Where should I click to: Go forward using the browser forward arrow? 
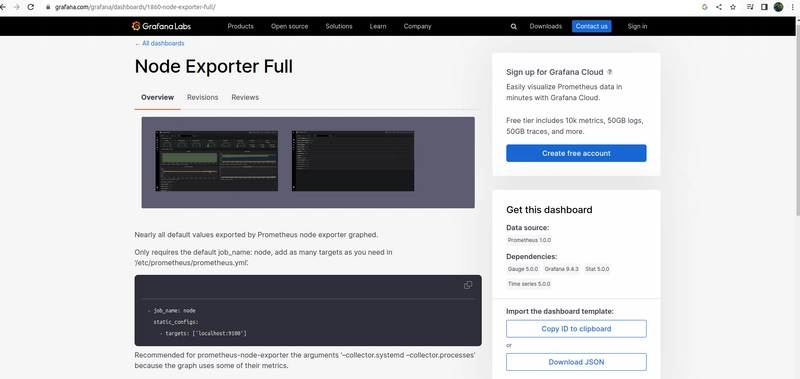pyautogui.click(x=16, y=7)
